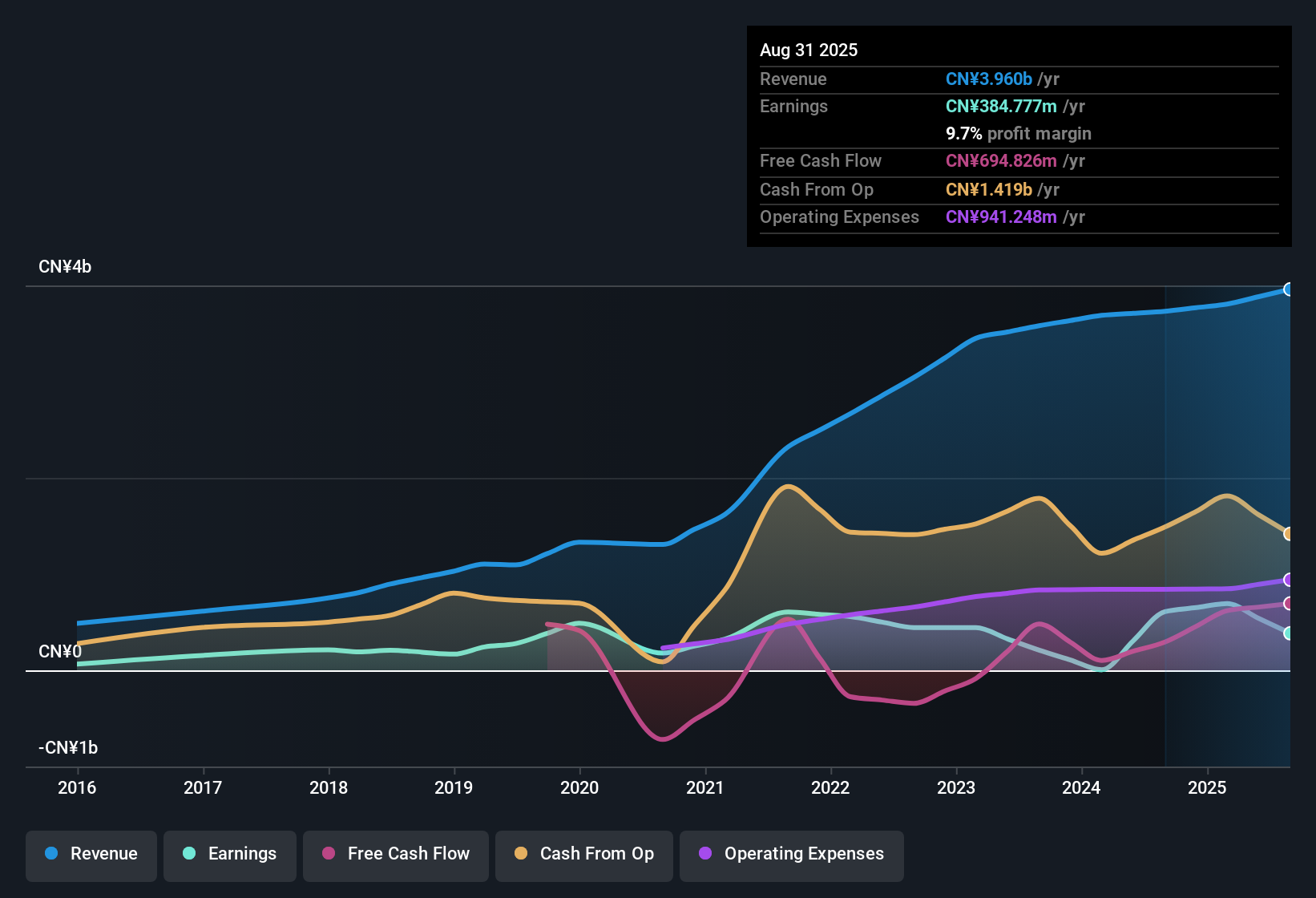
Task: Click the purple Operating Expenses legend dot
Action: [x=705, y=854]
